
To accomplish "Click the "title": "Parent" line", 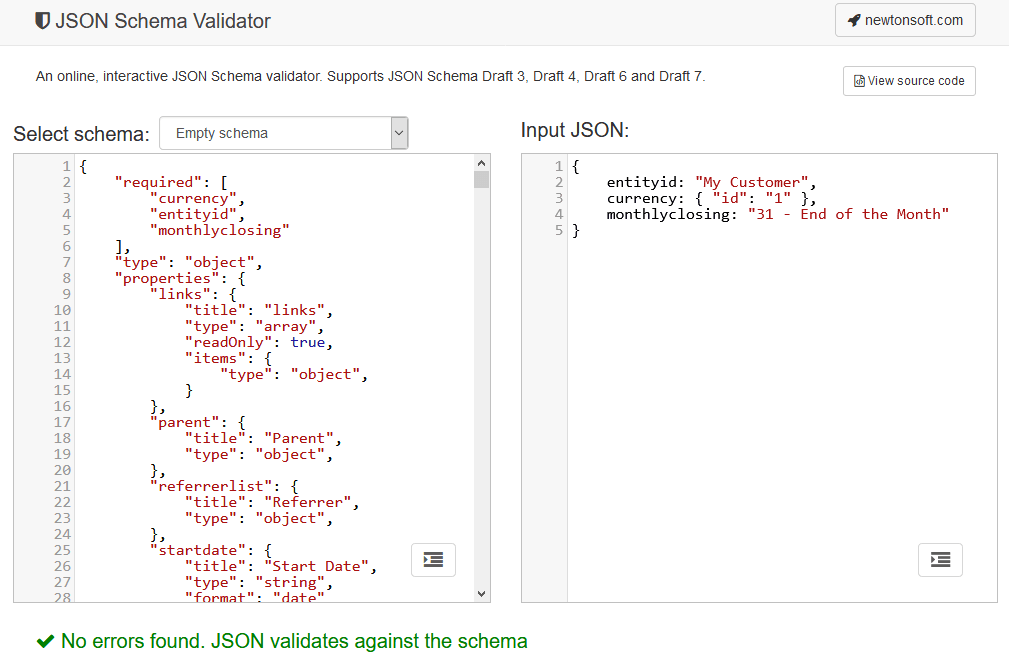I will coord(263,438).
